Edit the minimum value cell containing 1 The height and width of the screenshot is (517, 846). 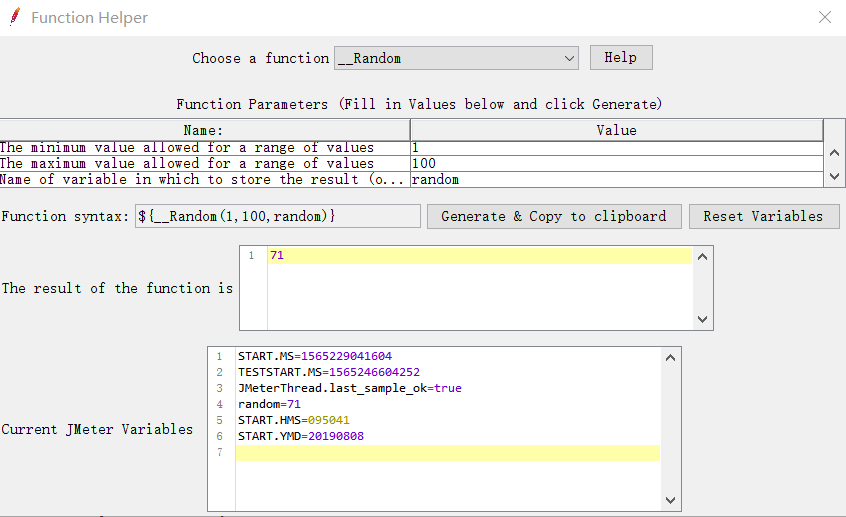point(617,148)
